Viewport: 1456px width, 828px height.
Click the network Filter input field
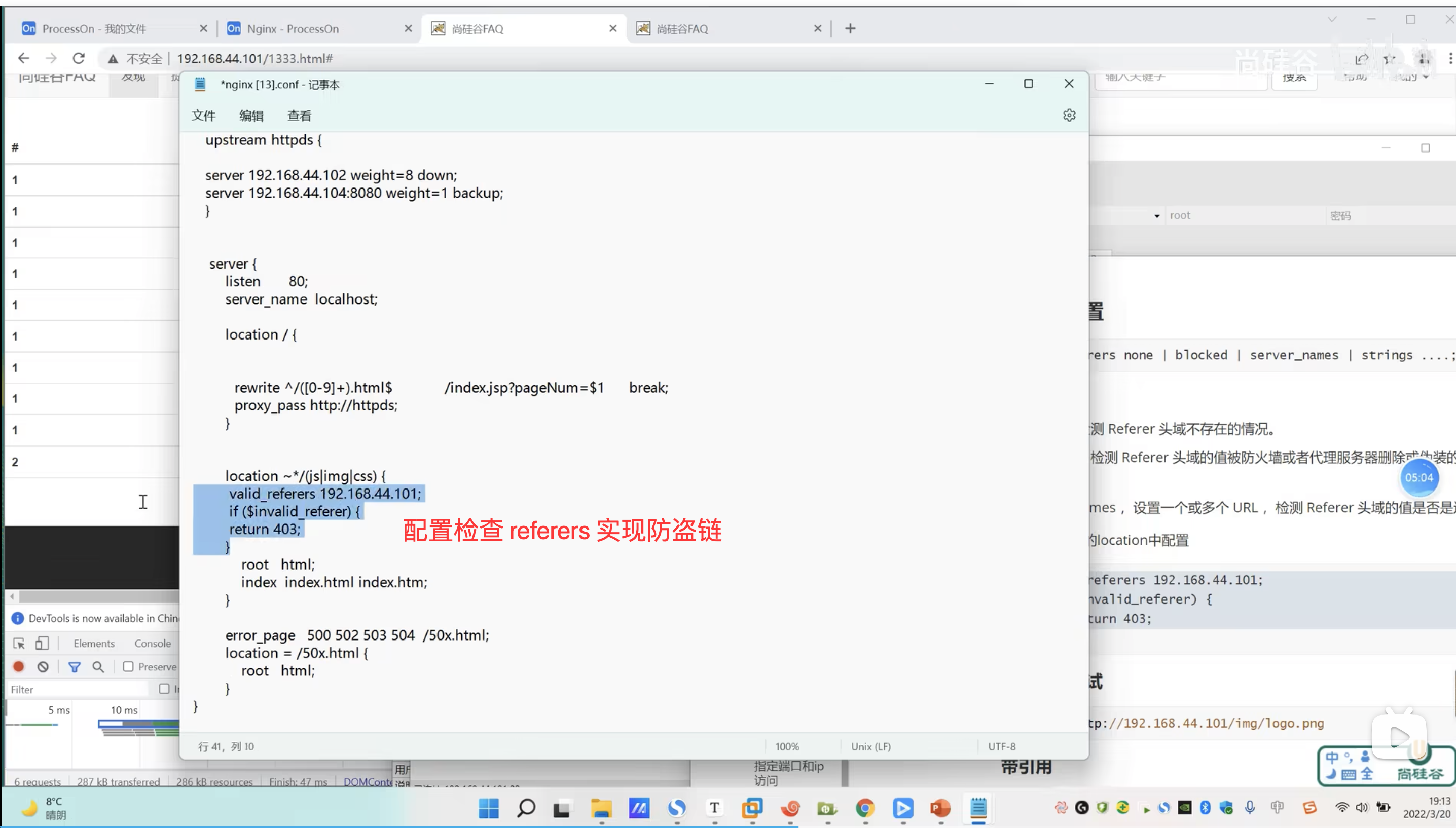(77, 689)
